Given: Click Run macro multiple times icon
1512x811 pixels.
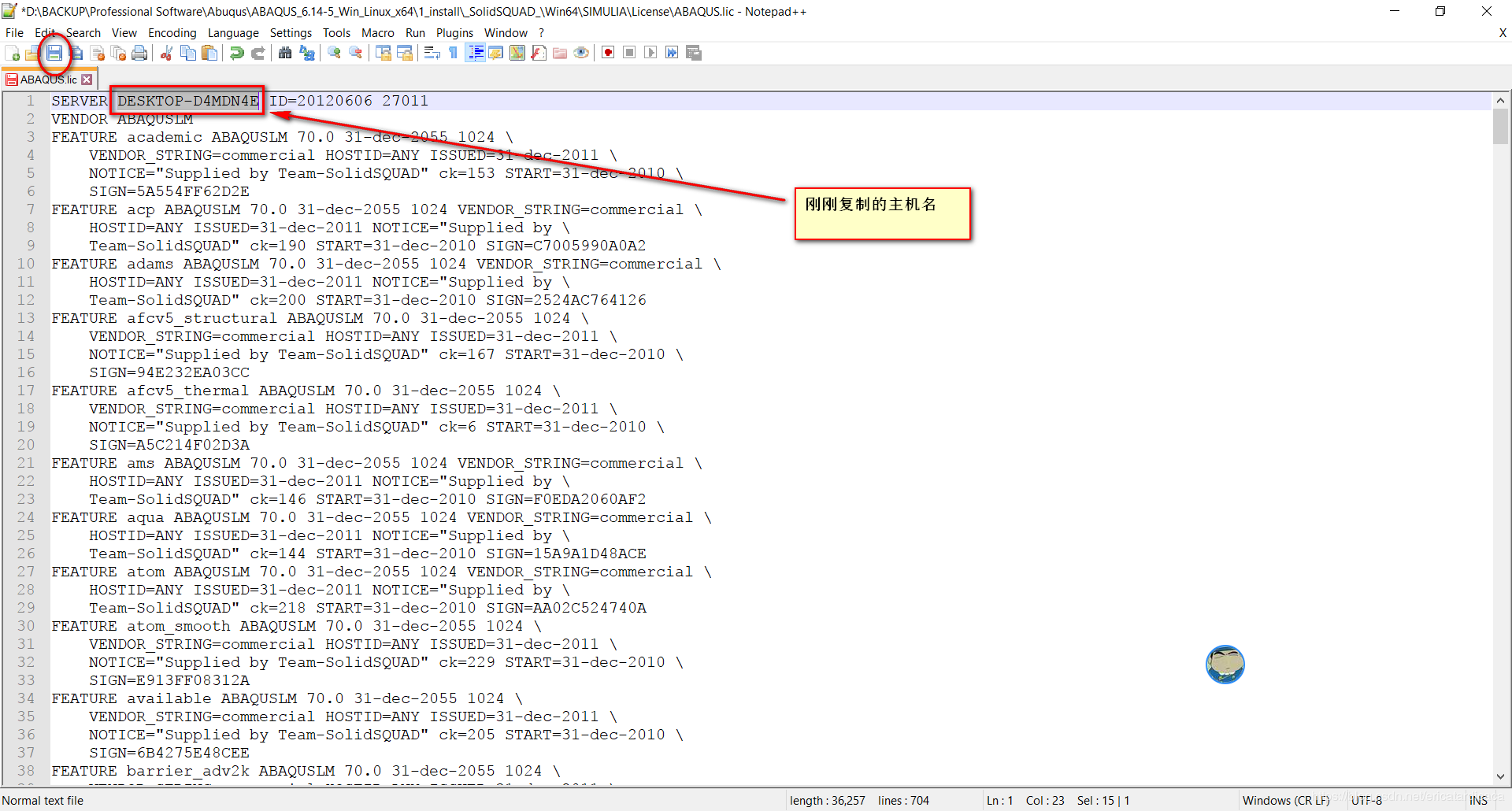Looking at the screenshot, I should pyautogui.click(x=672, y=53).
